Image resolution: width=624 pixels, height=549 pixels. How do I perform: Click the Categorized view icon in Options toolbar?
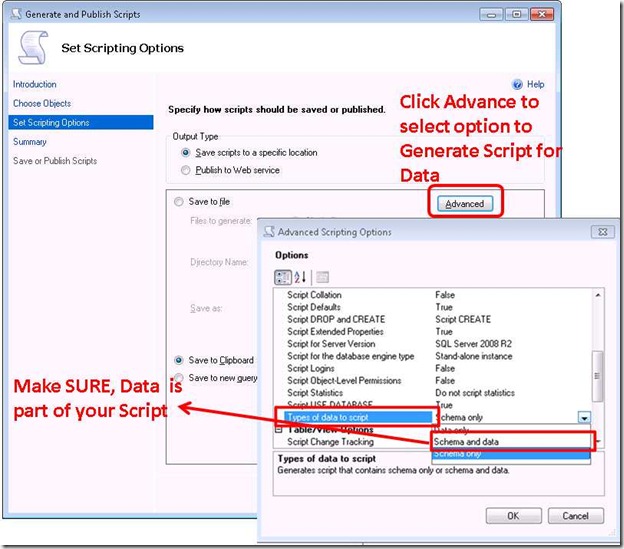[x=283, y=277]
